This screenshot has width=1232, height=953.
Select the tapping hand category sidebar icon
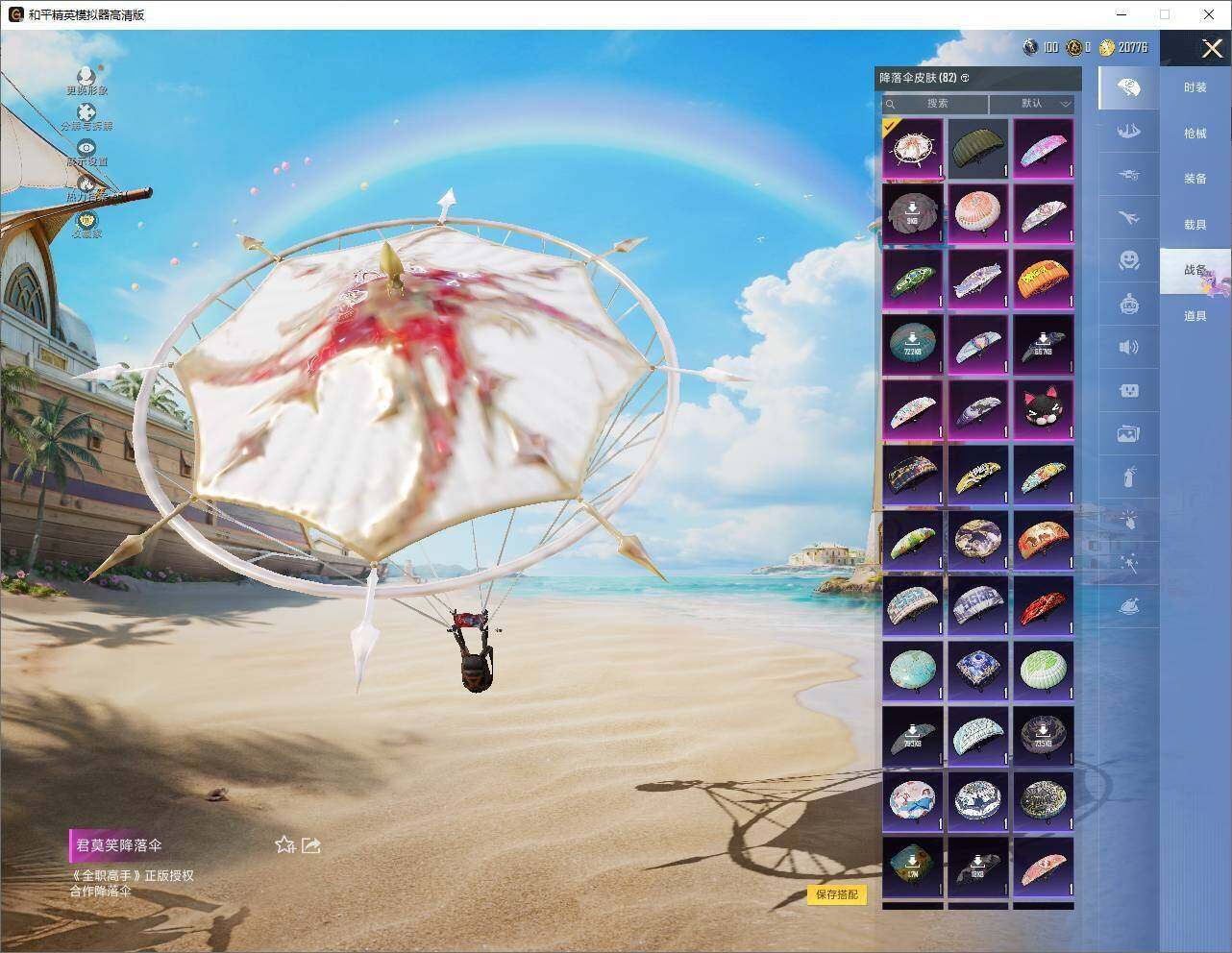pyautogui.click(x=1129, y=520)
